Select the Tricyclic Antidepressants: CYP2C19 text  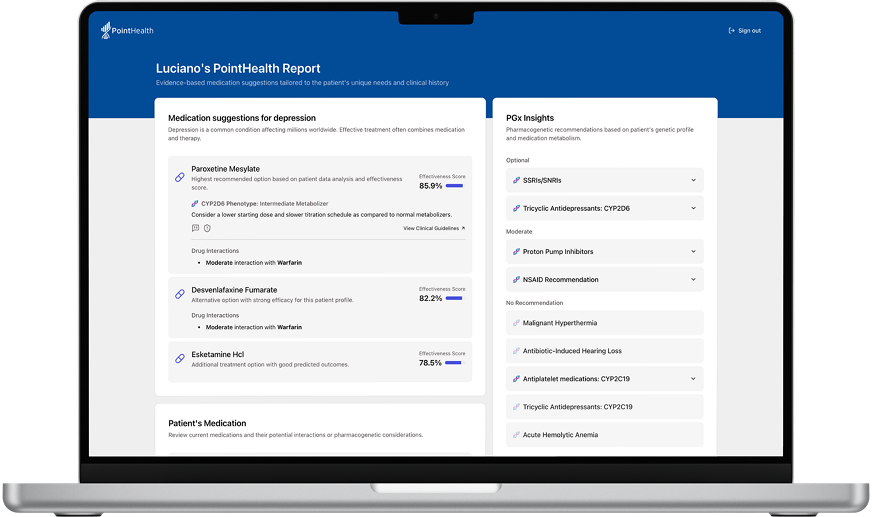tap(578, 407)
